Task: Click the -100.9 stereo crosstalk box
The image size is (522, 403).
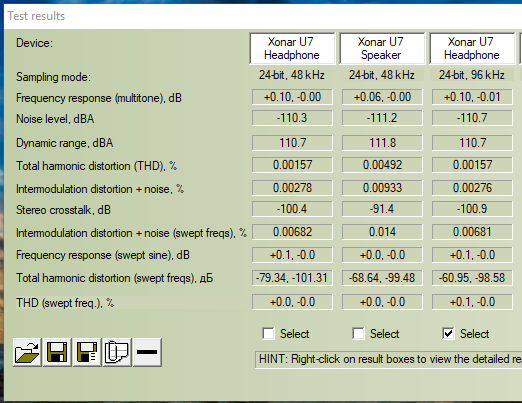Action: pyautogui.click(x=472, y=209)
